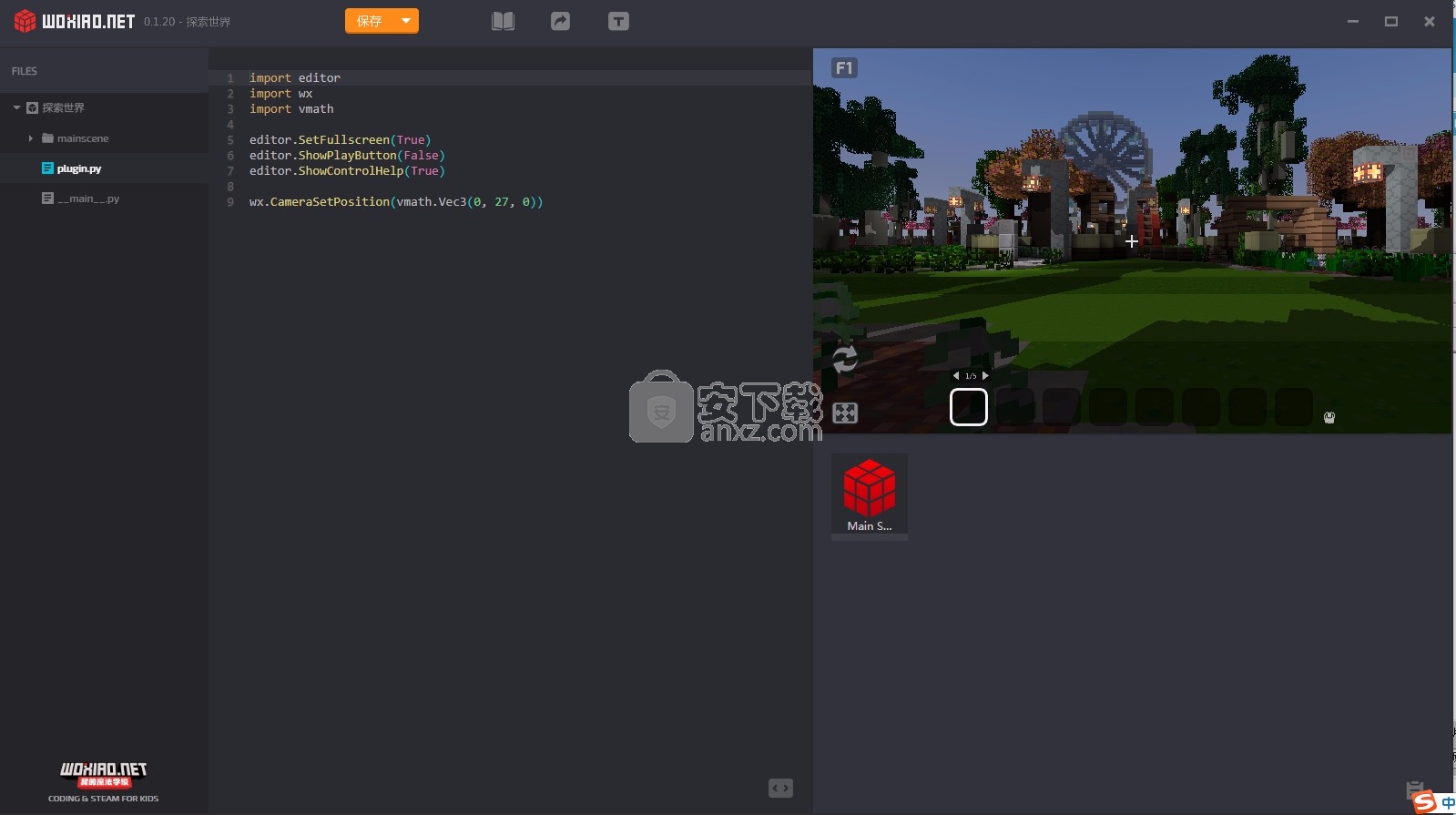This screenshot has width=1456, height=815.
Task: Click the Sogou input method tray icon
Action: coord(1426,802)
